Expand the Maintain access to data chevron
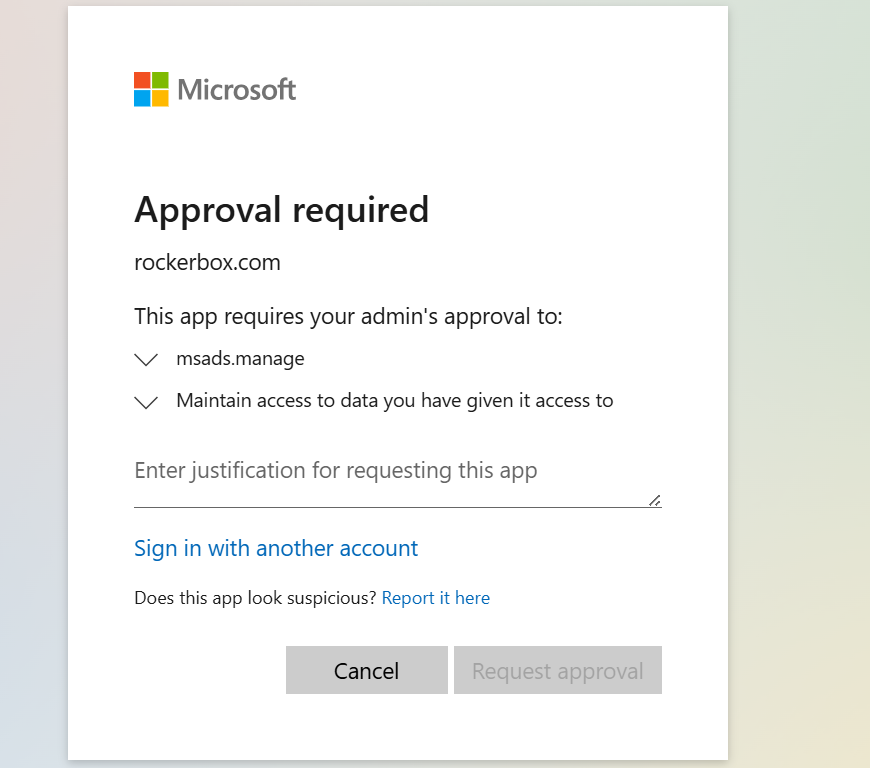This screenshot has height=768, width=870. 146,402
